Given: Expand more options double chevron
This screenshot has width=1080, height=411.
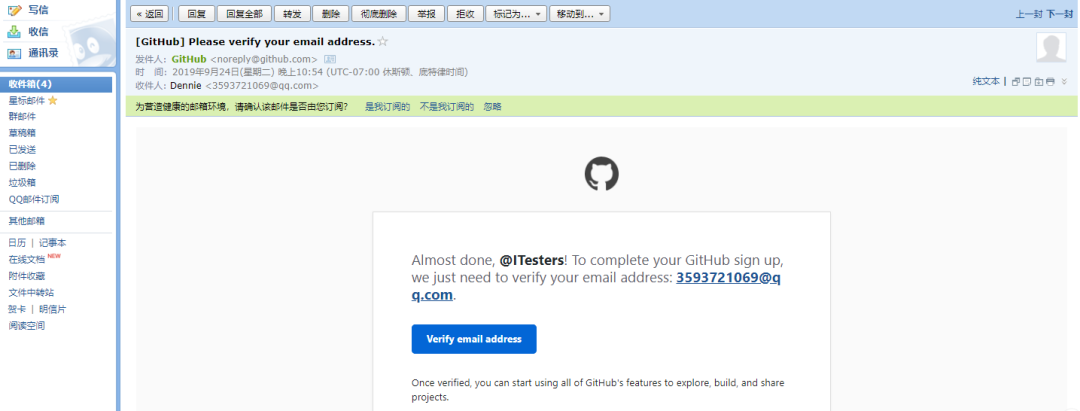Looking at the screenshot, I should (1064, 81).
